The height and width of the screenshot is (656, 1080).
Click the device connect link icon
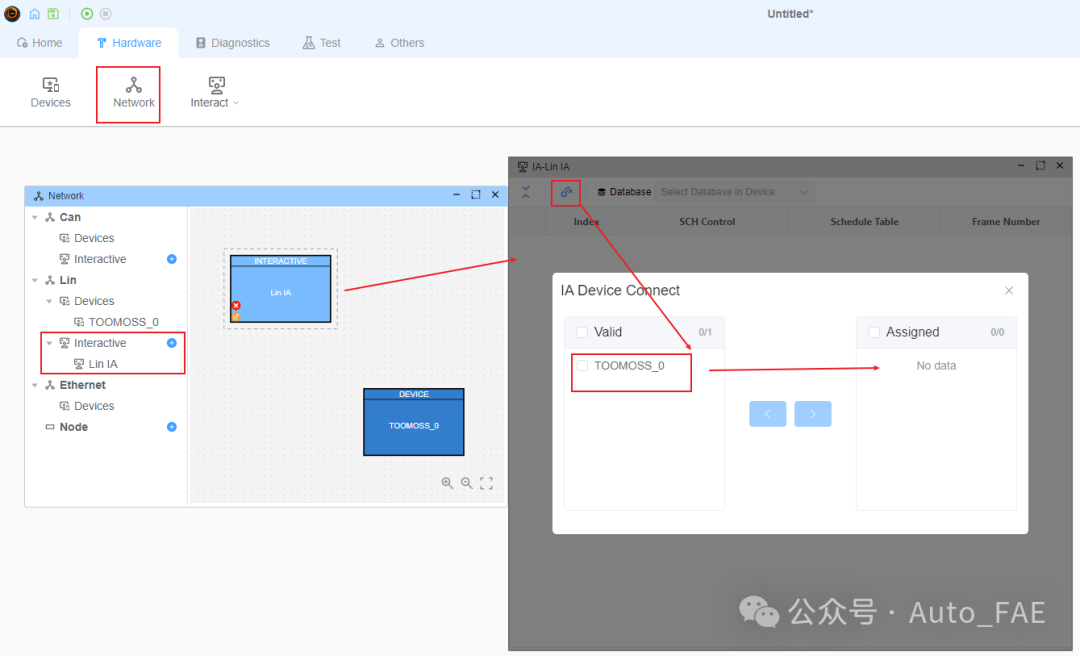click(566, 192)
